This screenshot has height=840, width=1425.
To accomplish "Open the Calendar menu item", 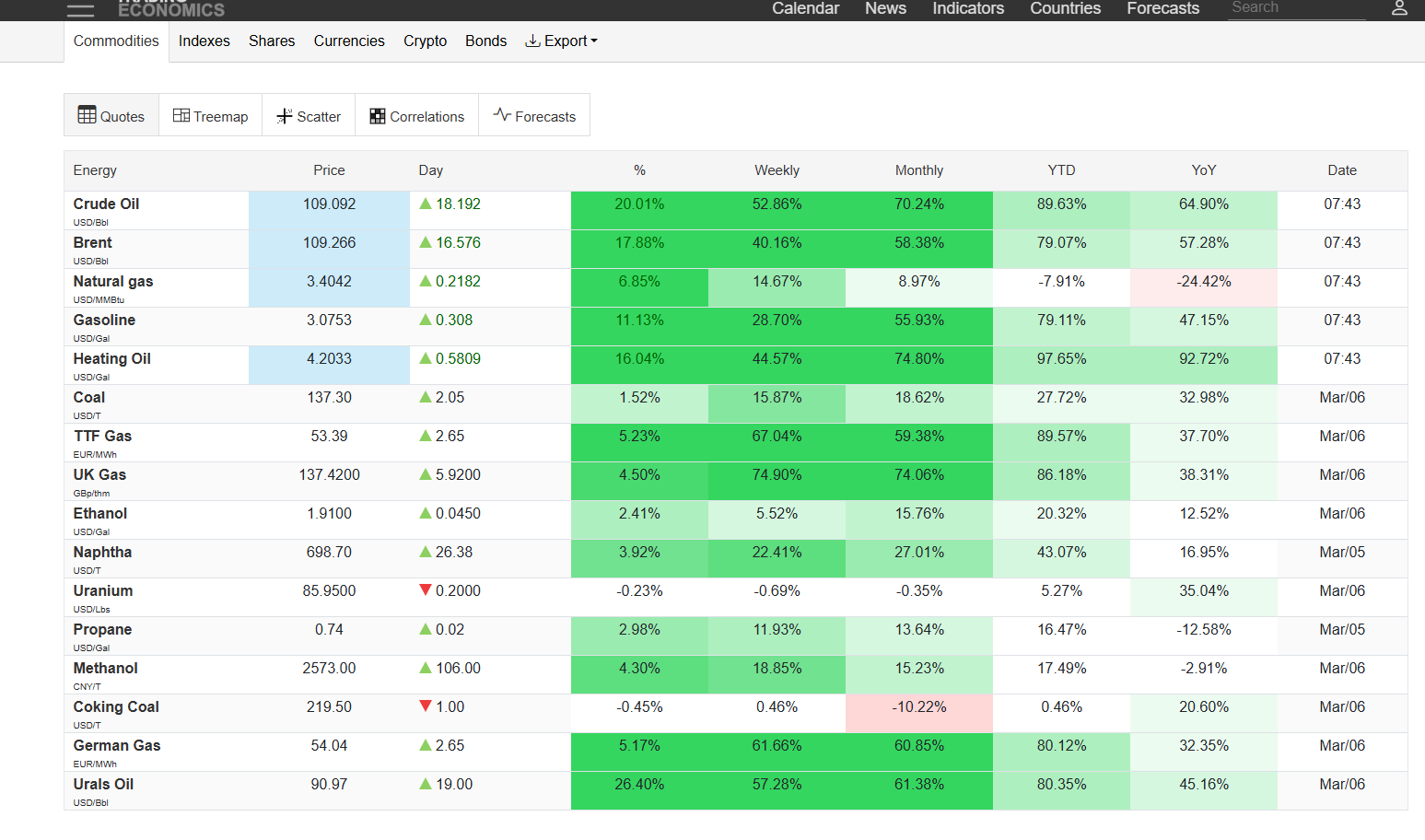I will click(805, 8).
